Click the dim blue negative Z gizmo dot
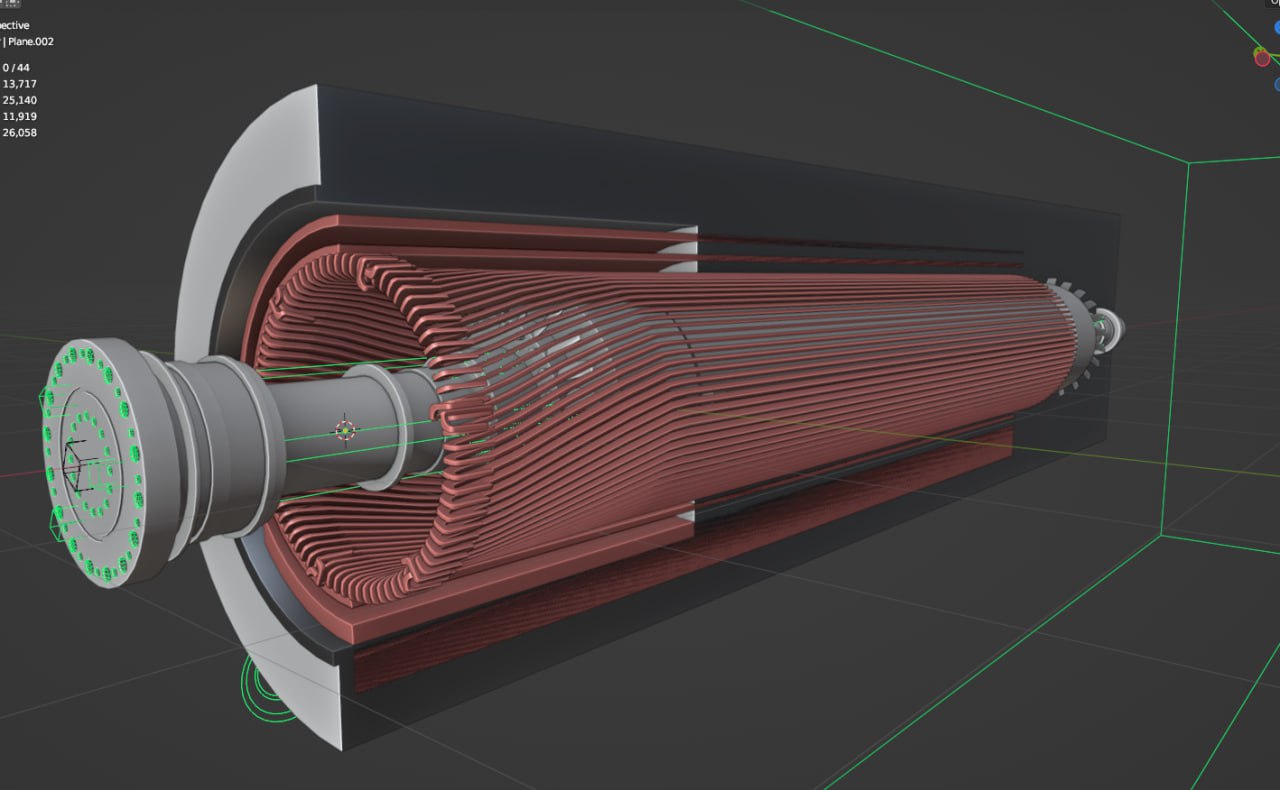 [x=1277, y=85]
